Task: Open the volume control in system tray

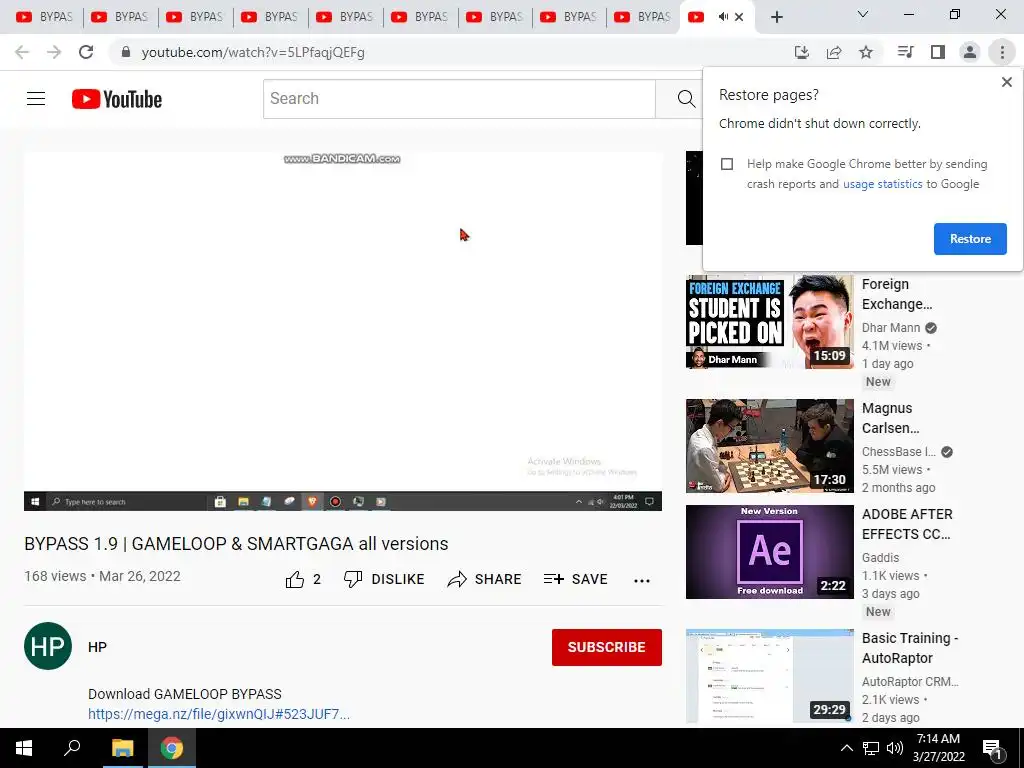Action: pos(895,748)
